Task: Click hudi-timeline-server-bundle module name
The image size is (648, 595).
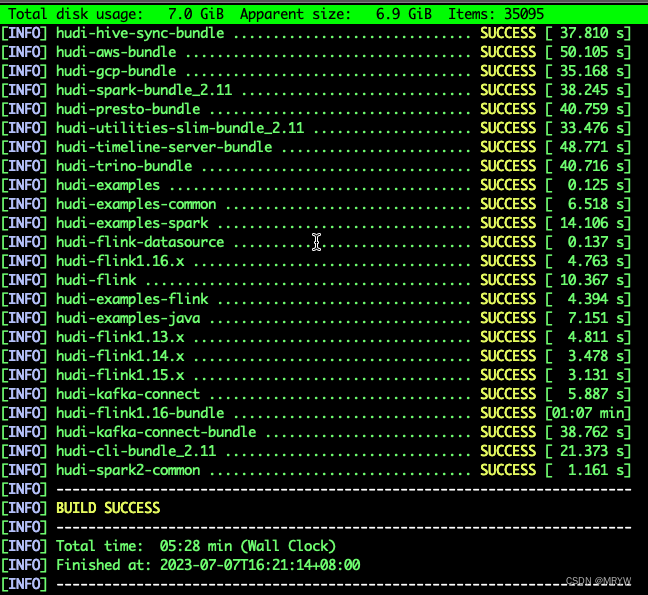Action: (x=164, y=148)
